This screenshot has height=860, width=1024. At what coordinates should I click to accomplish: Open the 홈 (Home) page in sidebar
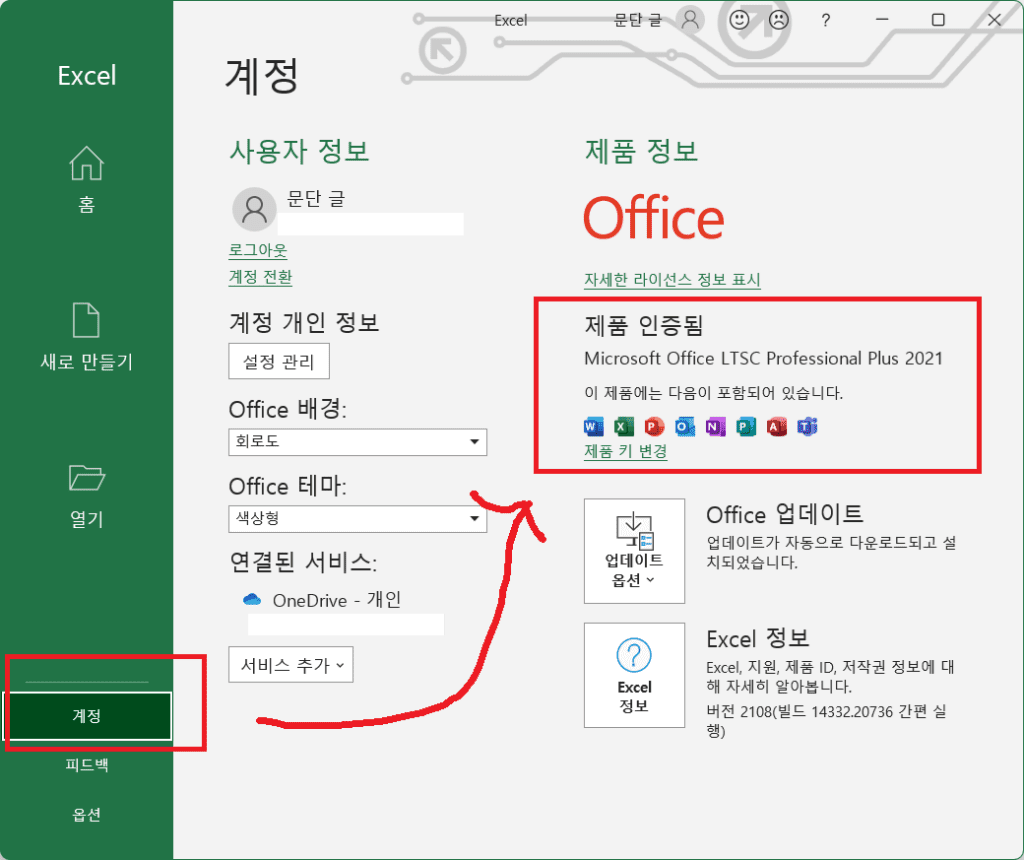pyautogui.click(x=86, y=180)
